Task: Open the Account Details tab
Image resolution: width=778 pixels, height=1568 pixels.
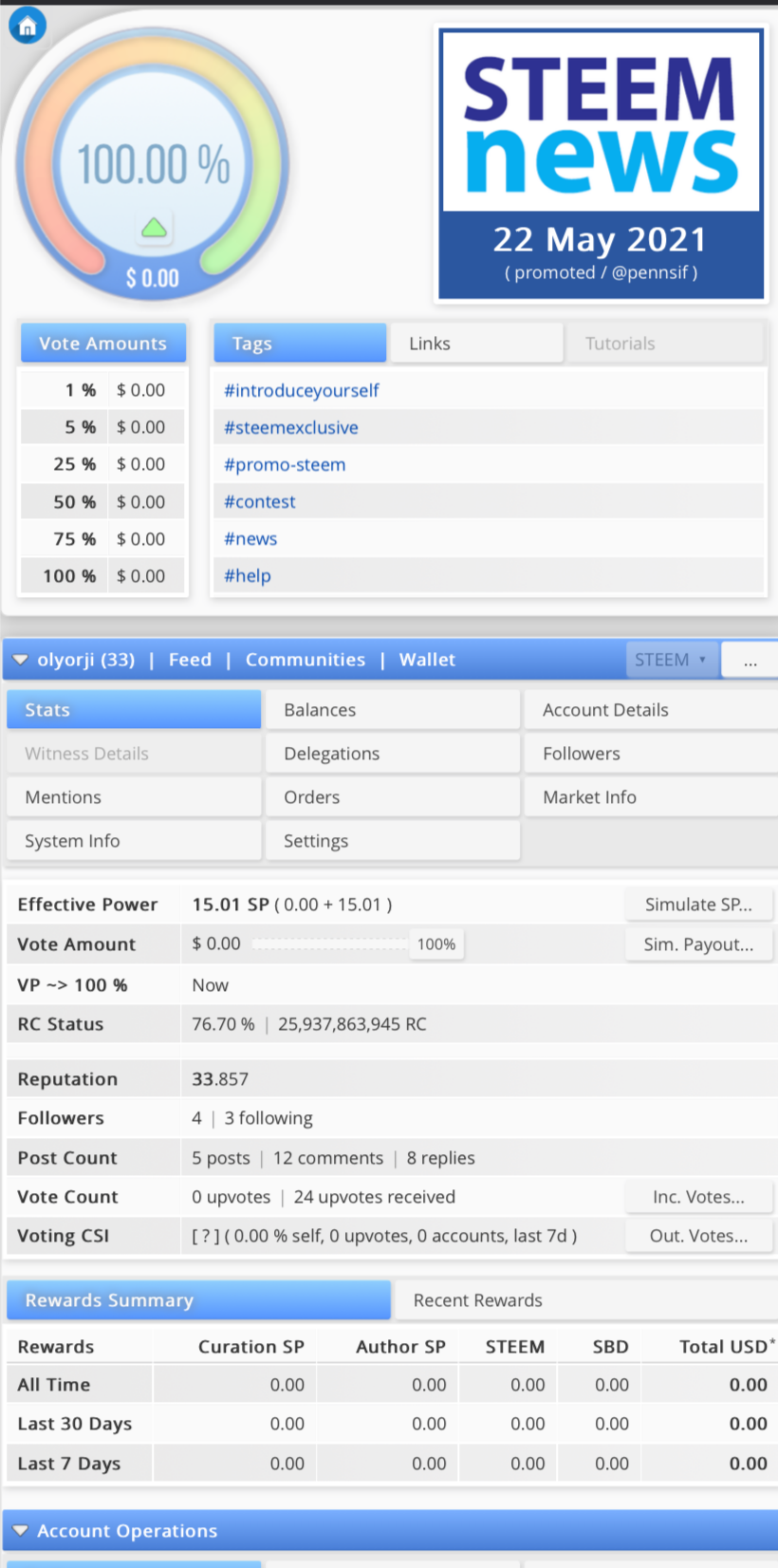Action: click(x=652, y=710)
